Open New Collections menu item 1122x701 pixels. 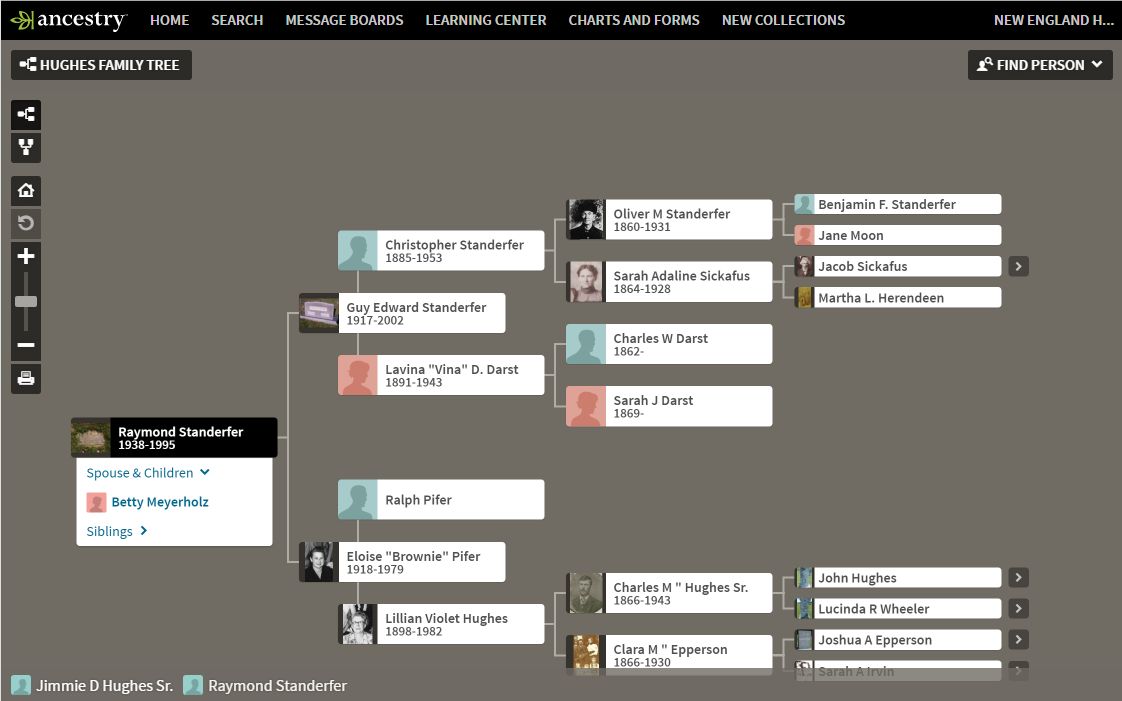click(784, 20)
